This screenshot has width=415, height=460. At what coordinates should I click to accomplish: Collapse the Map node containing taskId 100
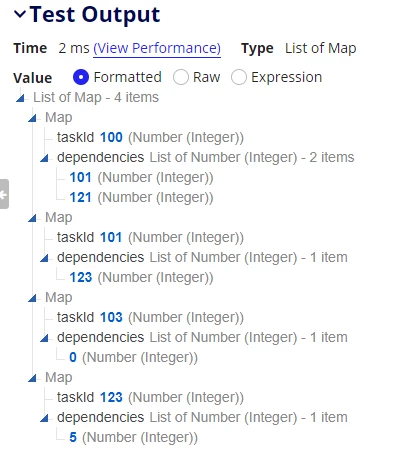pos(32,118)
